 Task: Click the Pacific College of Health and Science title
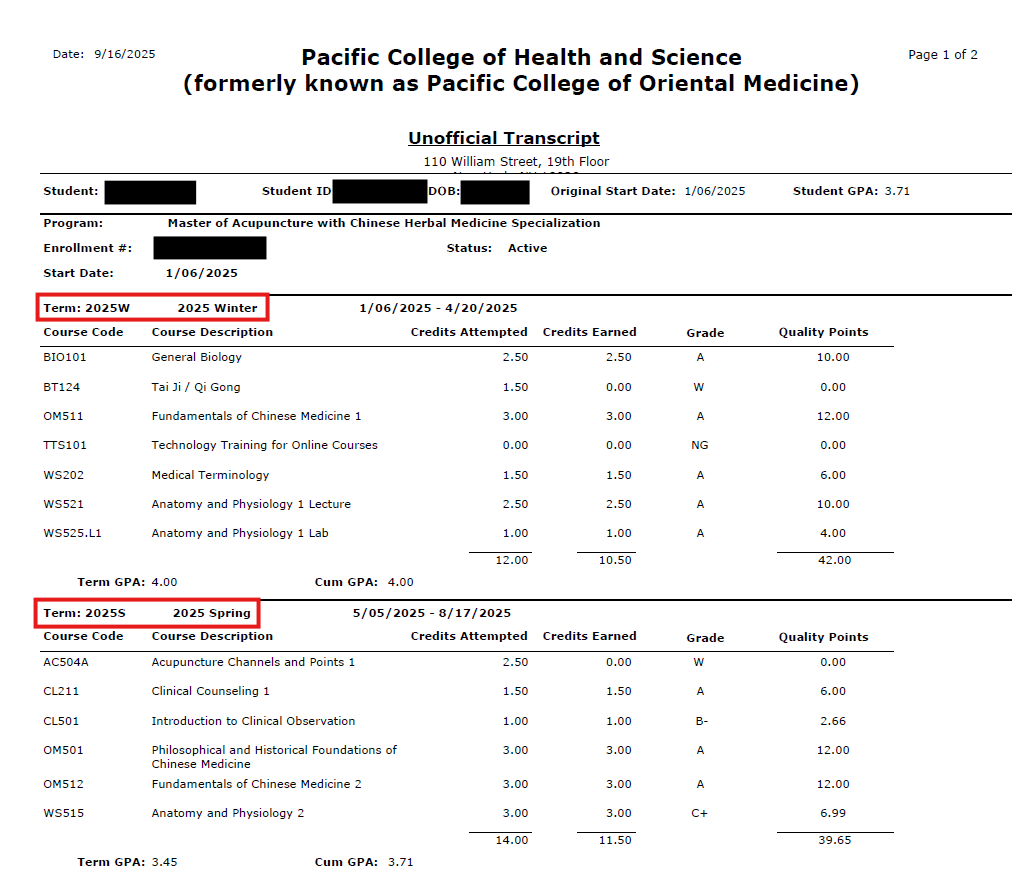coord(521,57)
